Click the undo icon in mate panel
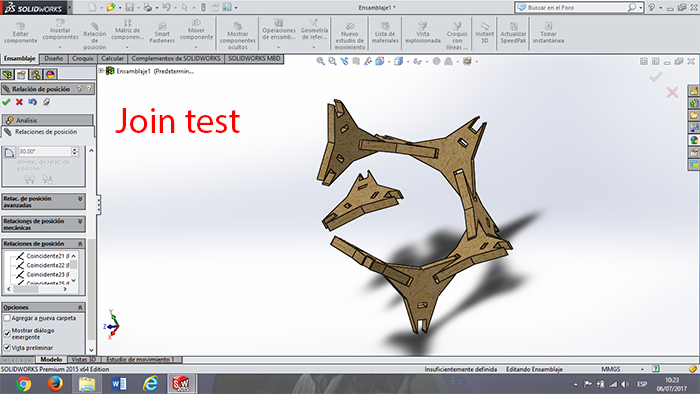 click(33, 102)
